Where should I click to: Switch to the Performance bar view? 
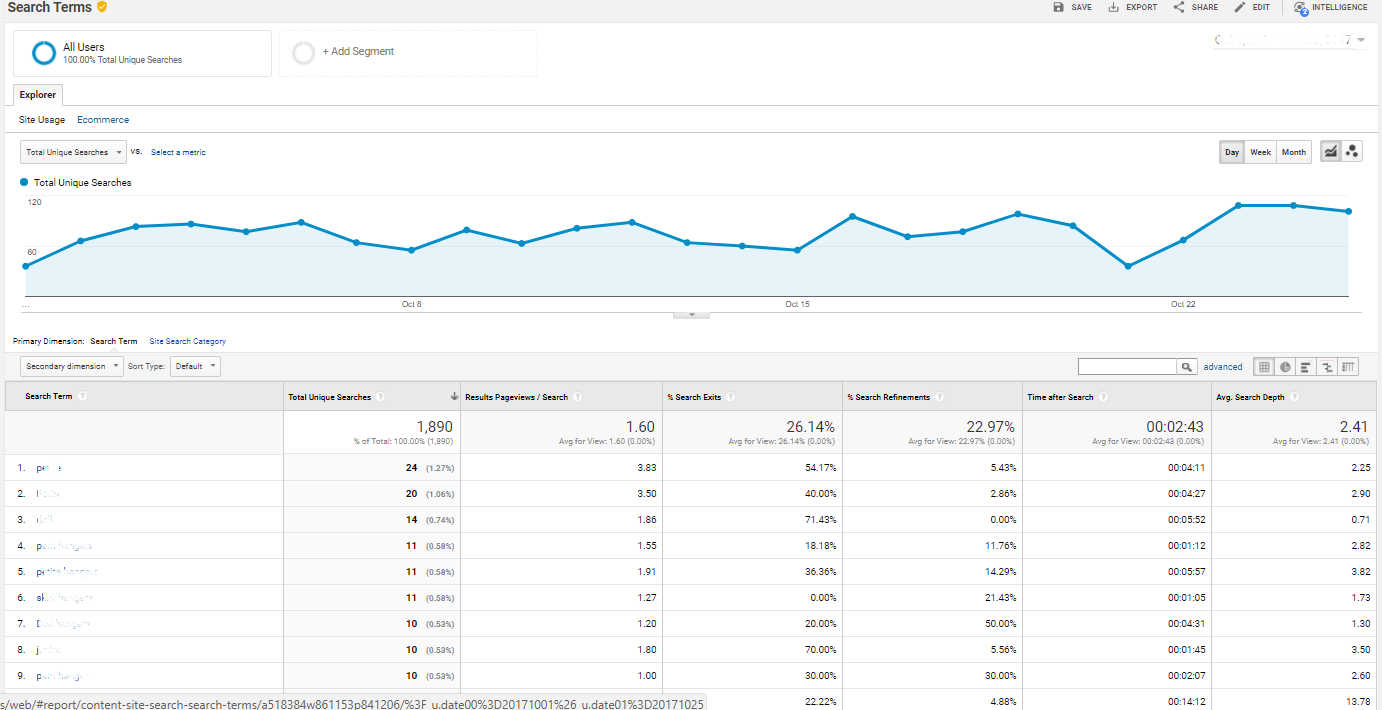pos(1306,366)
